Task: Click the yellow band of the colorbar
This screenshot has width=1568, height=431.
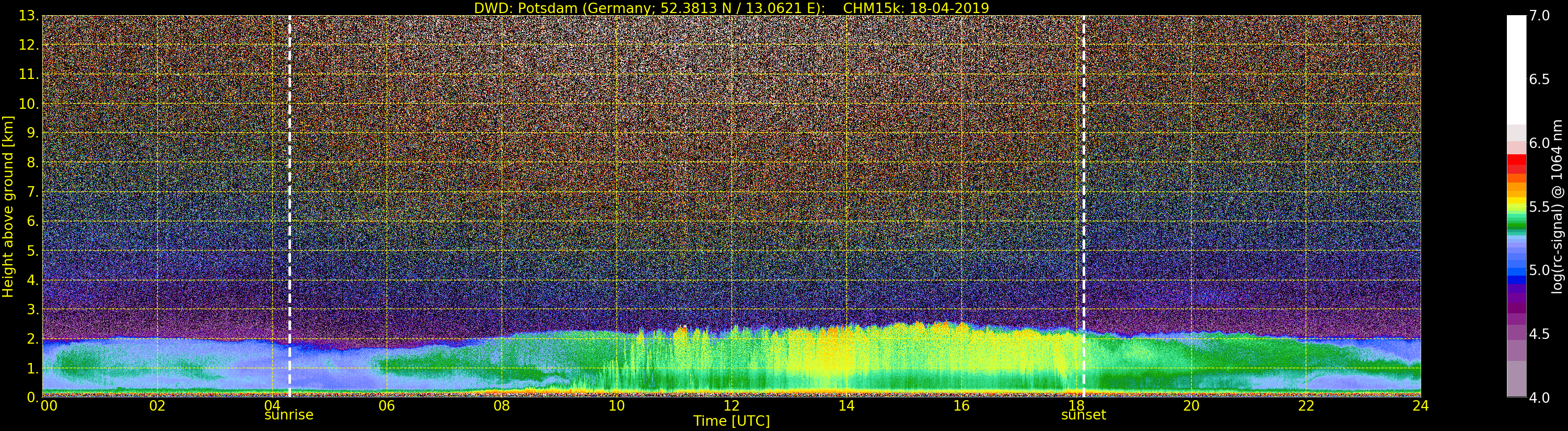Action: 1516,201
